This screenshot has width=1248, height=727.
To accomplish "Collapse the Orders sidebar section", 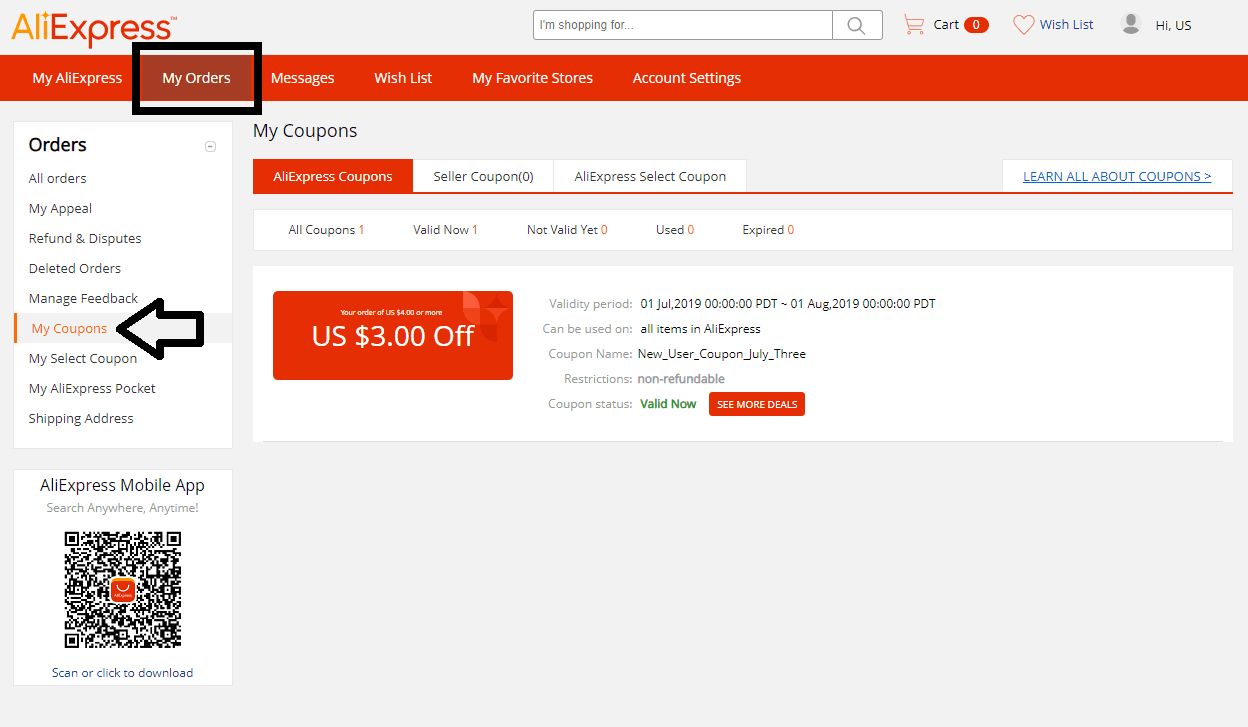I will tap(210, 146).
